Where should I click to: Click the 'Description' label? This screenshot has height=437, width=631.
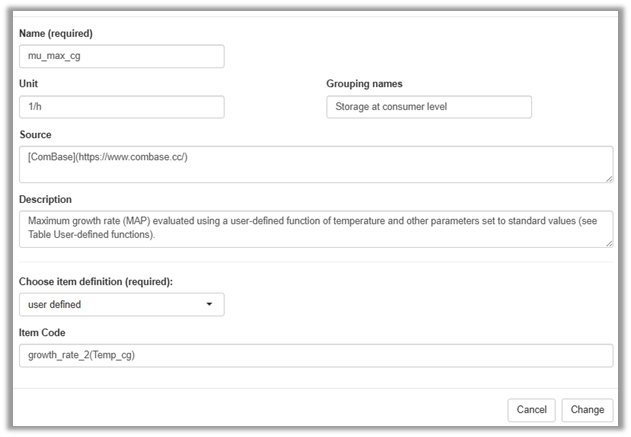click(x=45, y=199)
